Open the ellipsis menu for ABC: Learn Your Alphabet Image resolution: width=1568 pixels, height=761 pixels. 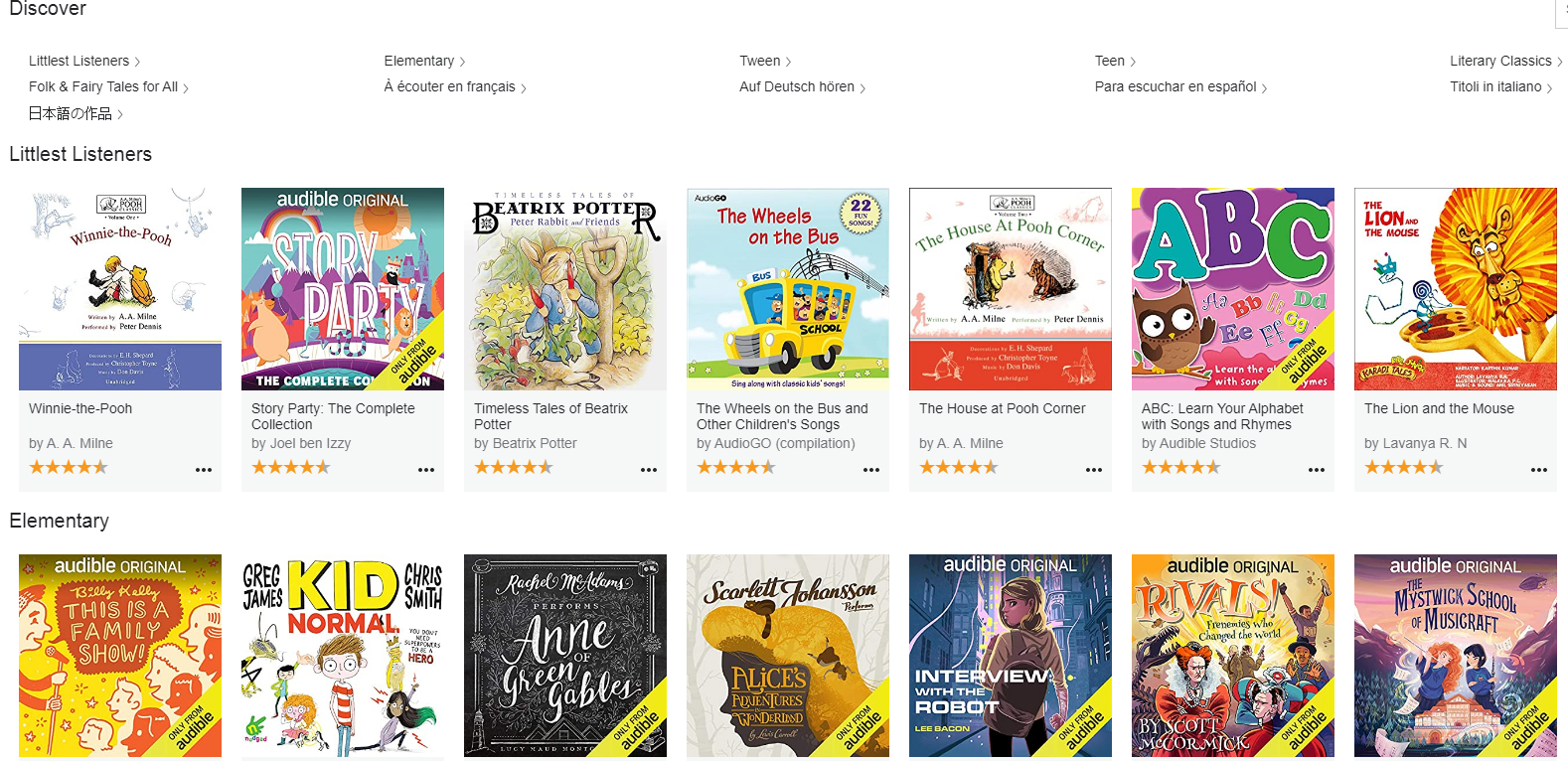(x=1317, y=470)
